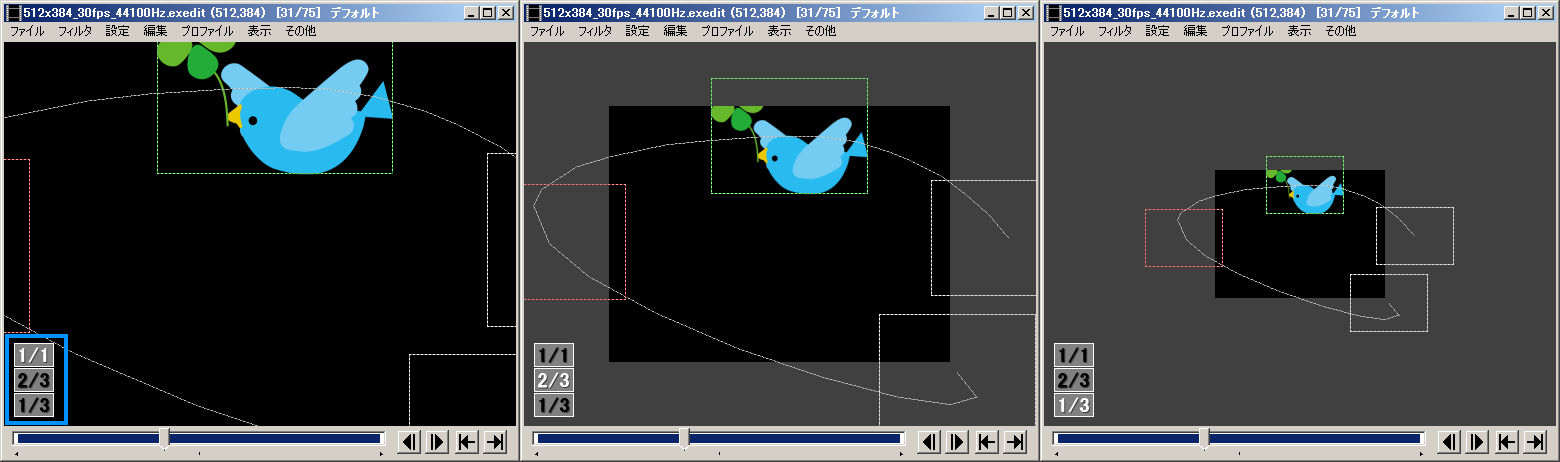Open 表示 menu in middle window
This screenshot has height=462, width=1560.
(x=780, y=31)
